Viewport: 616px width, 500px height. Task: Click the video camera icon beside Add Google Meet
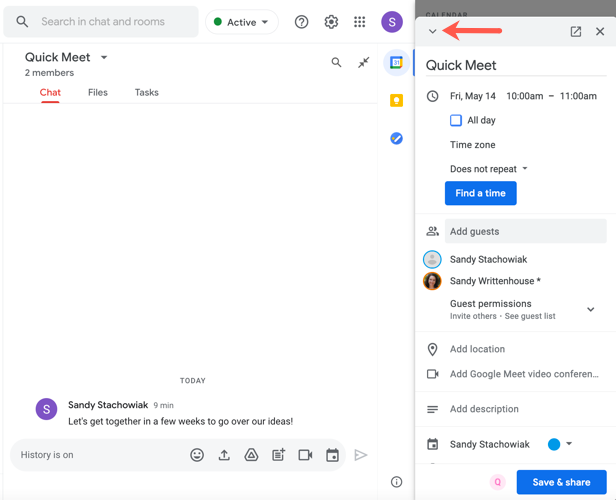[x=433, y=374]
